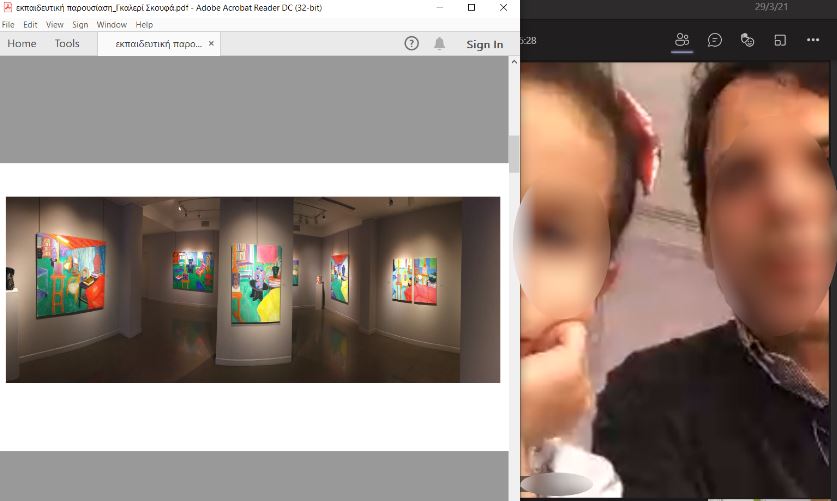
Task: Minimize the Acrobat Reader window
Action: (x=440, y=7)
